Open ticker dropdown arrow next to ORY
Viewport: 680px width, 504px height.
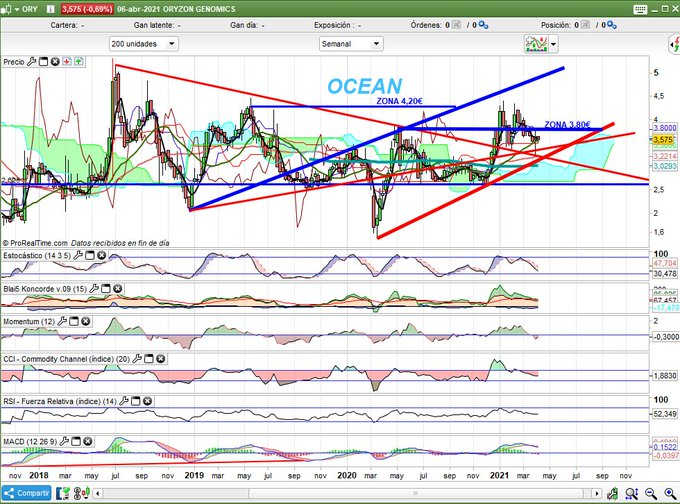point(17,9)
